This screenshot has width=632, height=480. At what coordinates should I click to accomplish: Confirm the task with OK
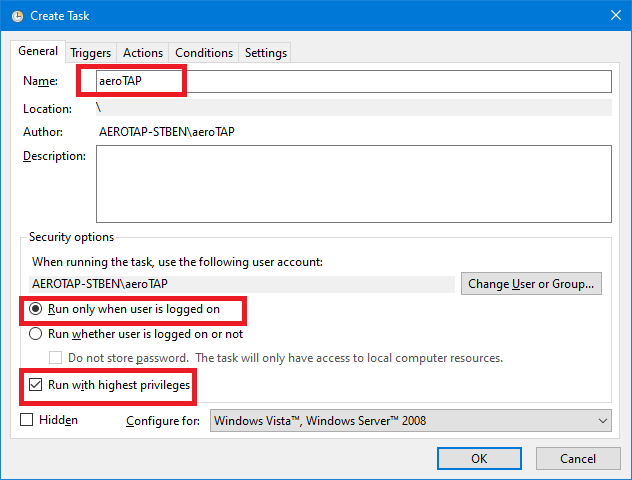(479, 459)
